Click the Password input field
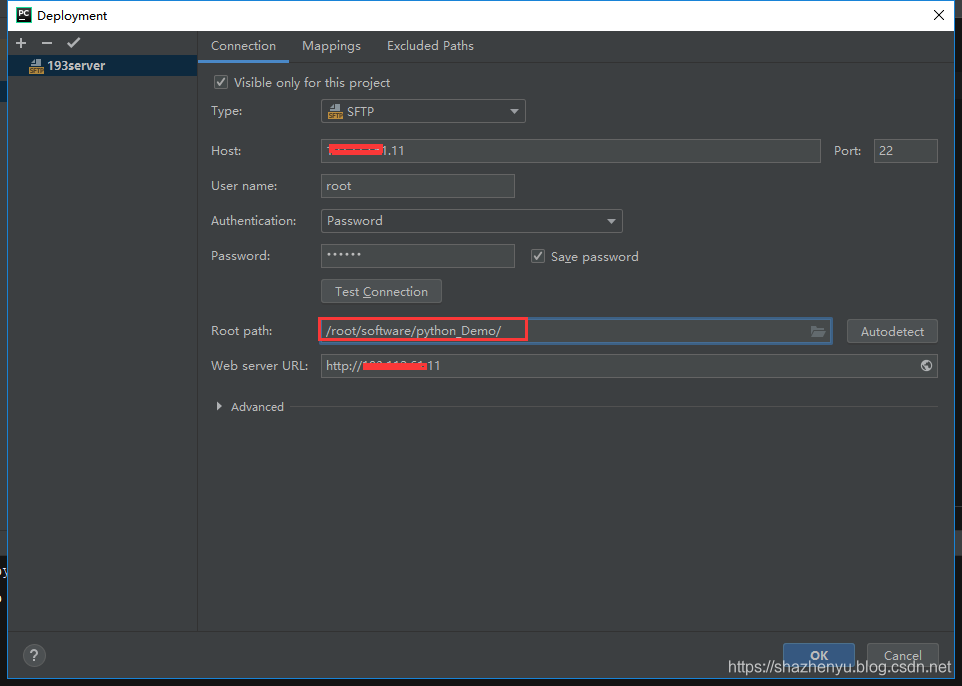Viewport: 962px width, 686px height. (418, 256)
